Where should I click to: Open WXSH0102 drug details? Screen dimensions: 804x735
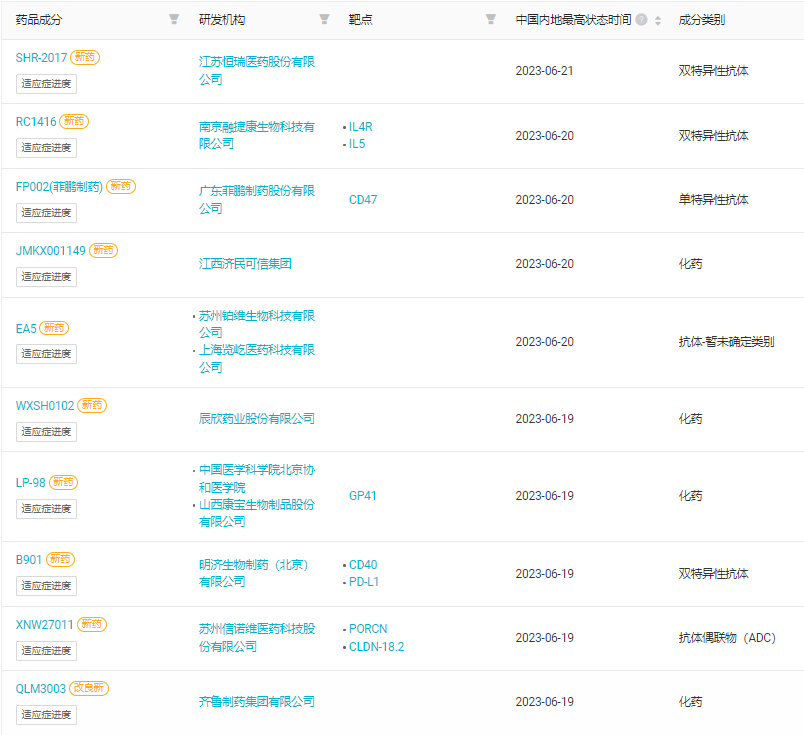click(45, 406)
